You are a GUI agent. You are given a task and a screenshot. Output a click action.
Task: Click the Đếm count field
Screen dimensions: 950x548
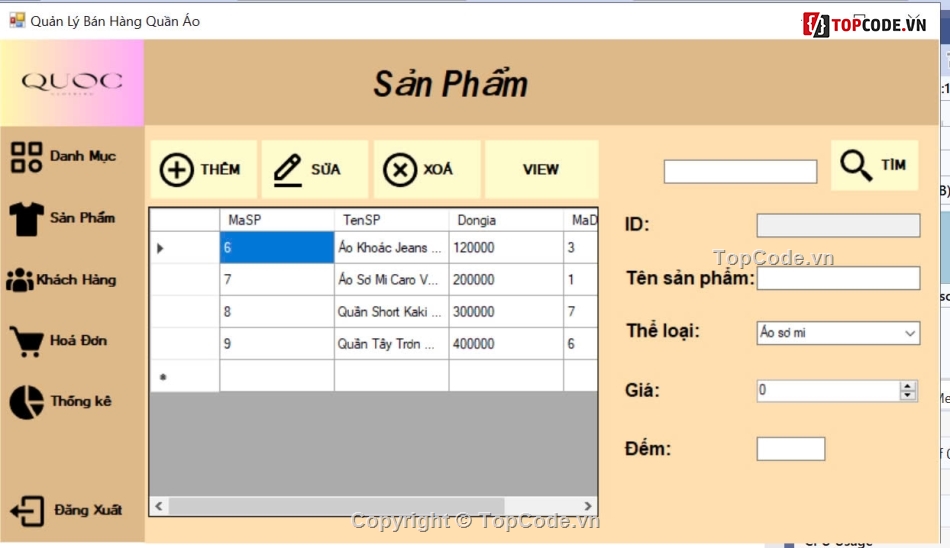[790, 449]
